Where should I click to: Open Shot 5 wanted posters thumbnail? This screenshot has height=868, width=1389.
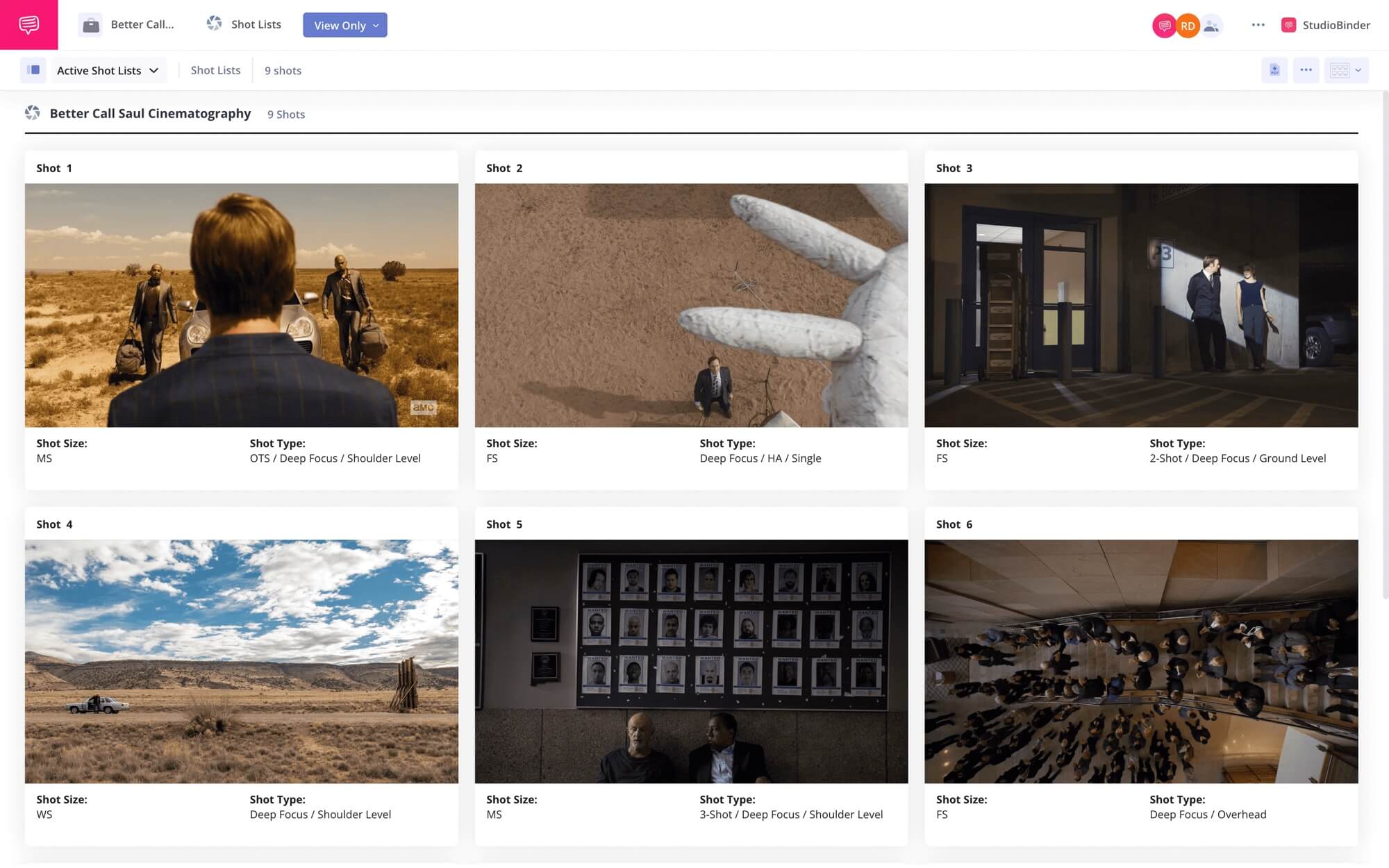pyautogui.click(x=691, y=661)
